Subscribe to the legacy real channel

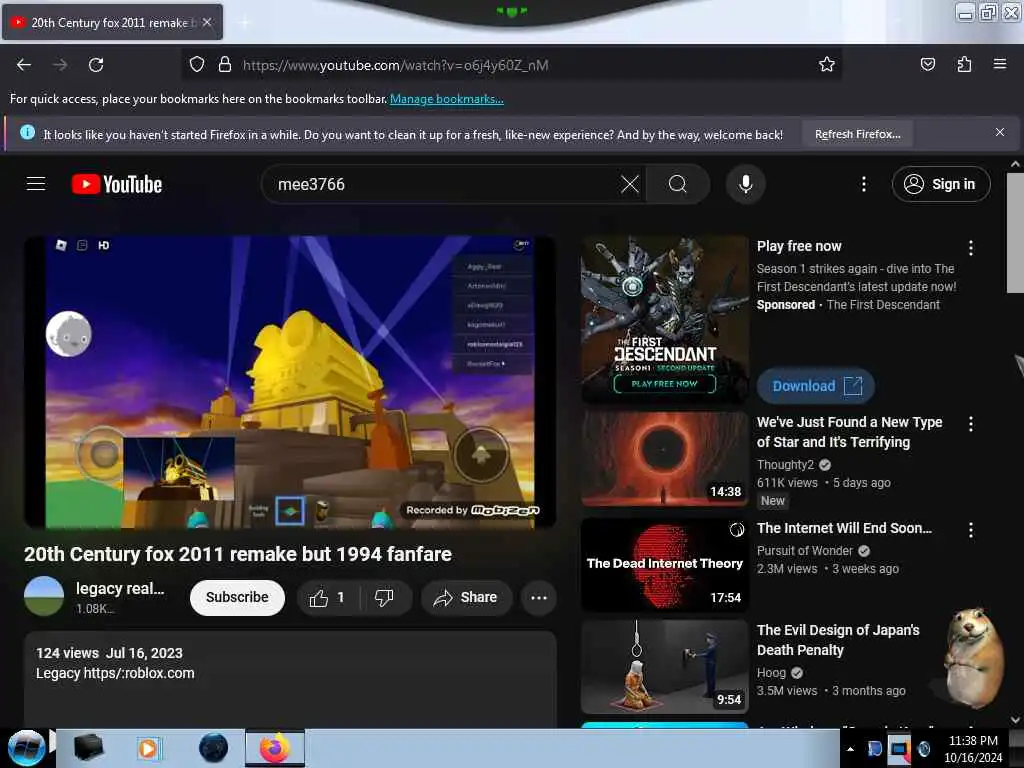click(x=237, y=598)
